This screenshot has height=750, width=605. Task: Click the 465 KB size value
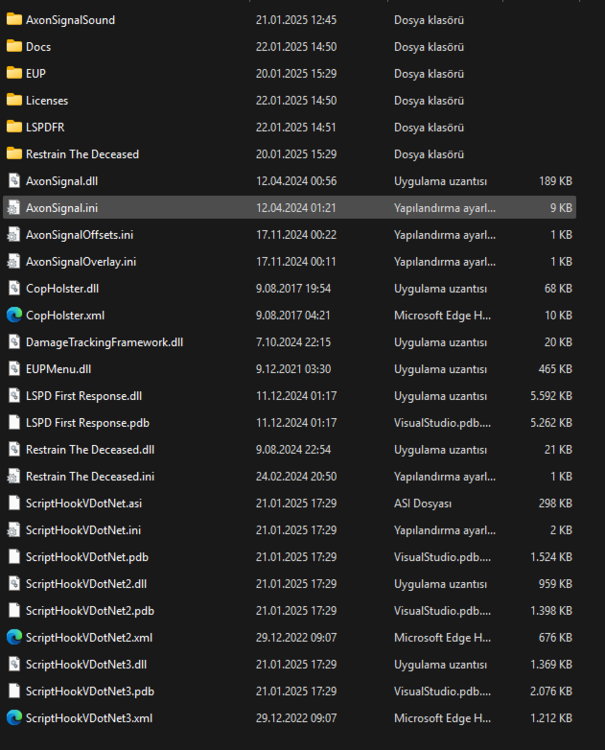click(555, 369)
